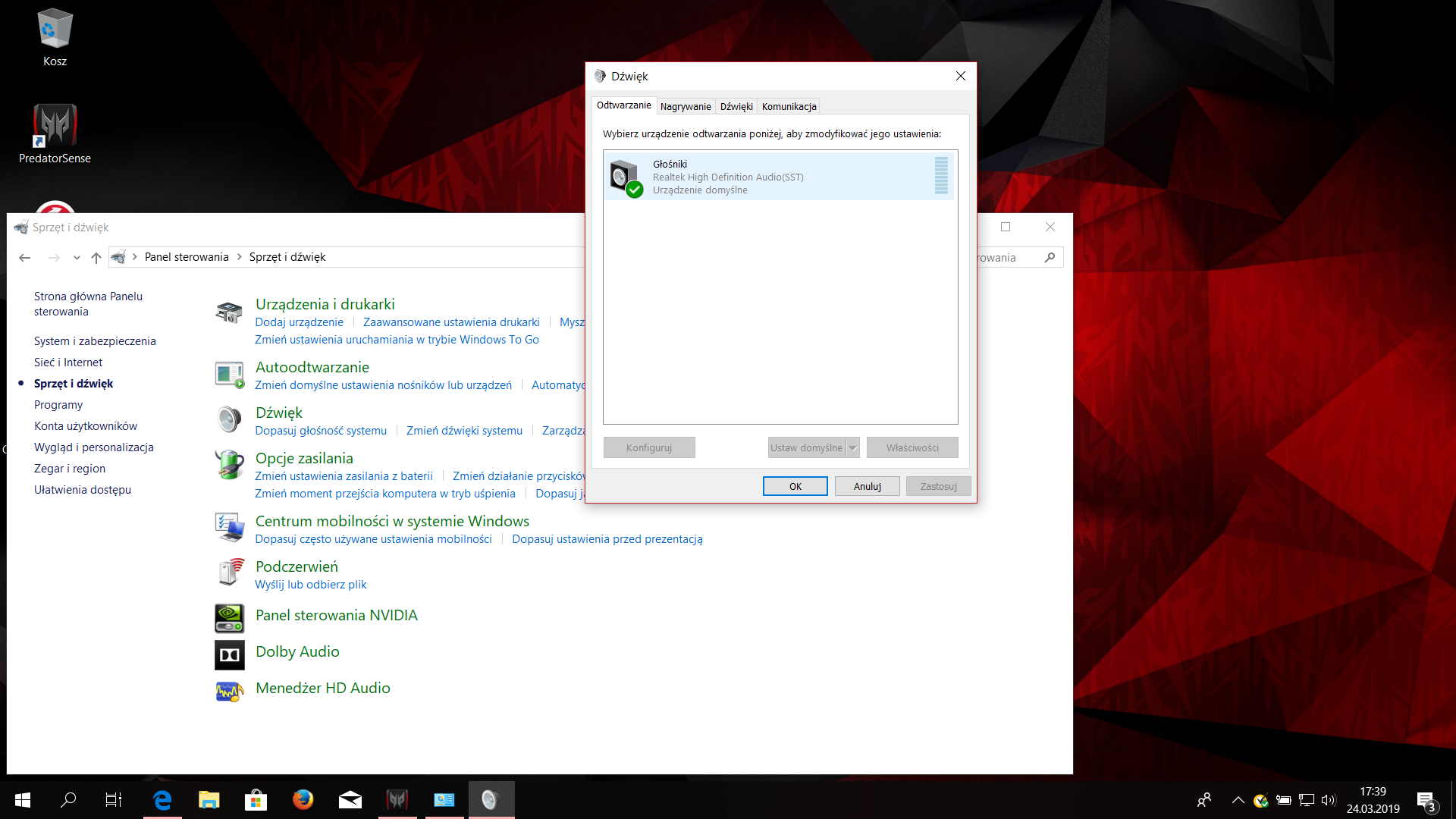Click the Podczerwień infrared icon
This screenshot has width=1456, height=819.
229,572
